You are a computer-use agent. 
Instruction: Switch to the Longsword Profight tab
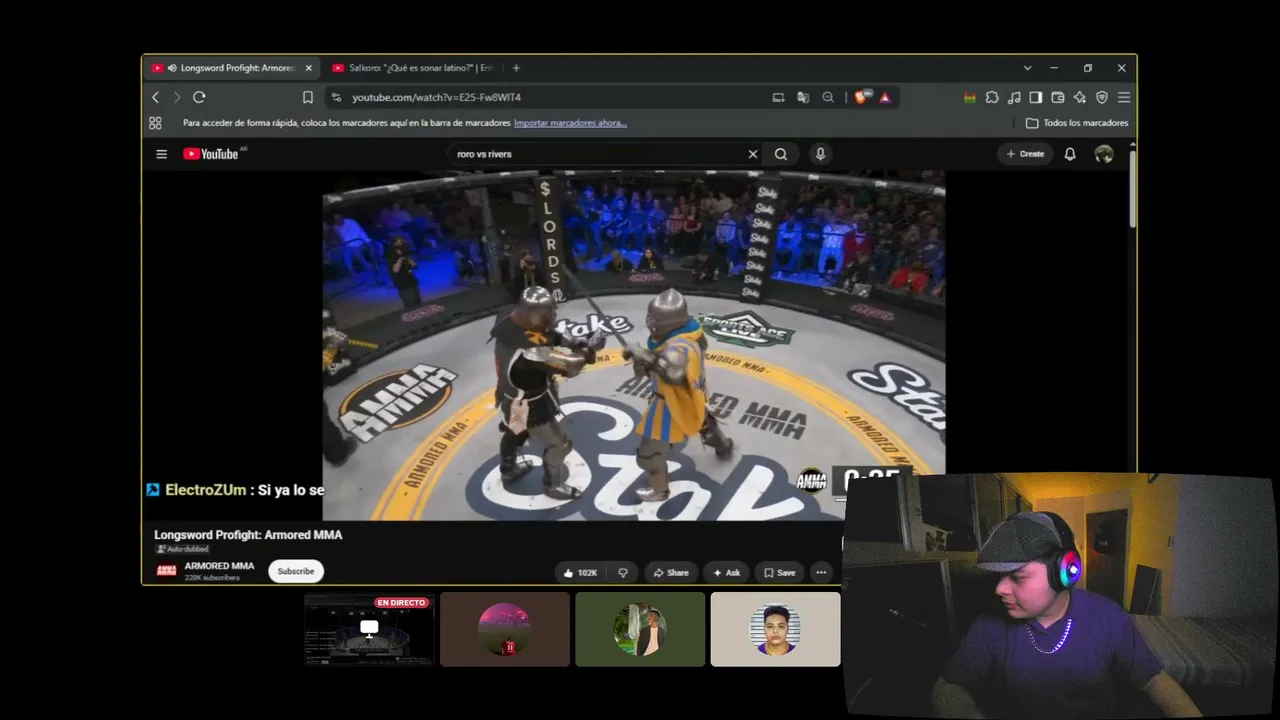point(231,68)
